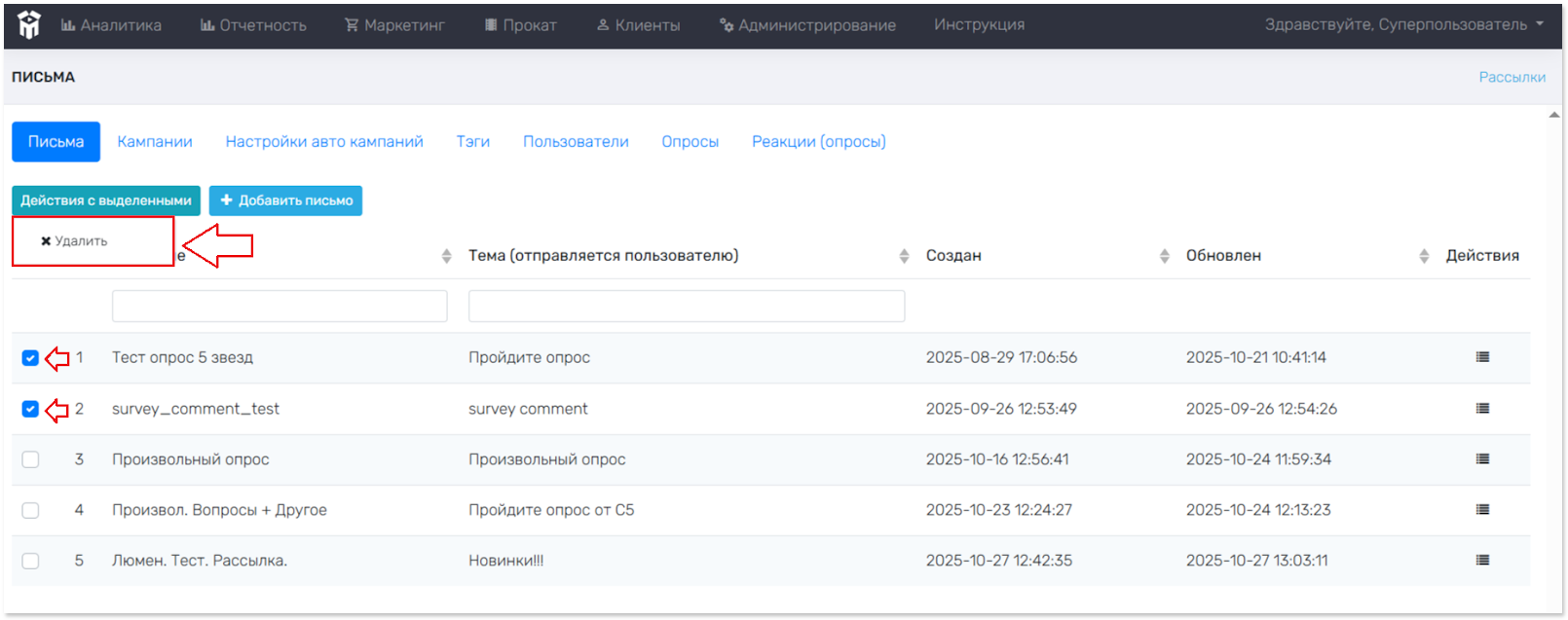Image resolution: width=1568 pixels, height=620 pixels.
Task: Click the Тема column filter input field
Action: pos(686,307)
